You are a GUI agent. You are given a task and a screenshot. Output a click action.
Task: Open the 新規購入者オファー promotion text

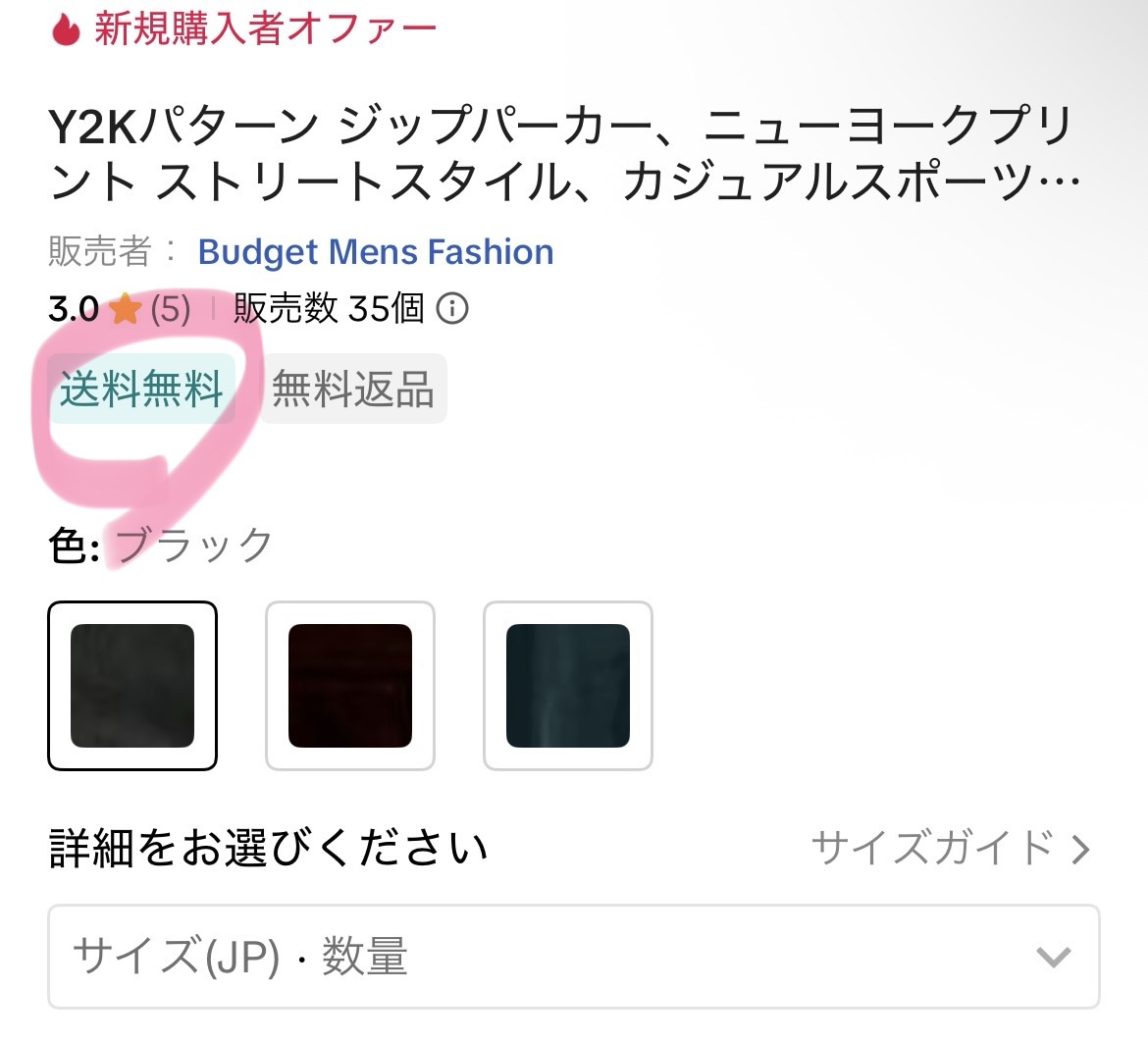click(x=265, y=29)
